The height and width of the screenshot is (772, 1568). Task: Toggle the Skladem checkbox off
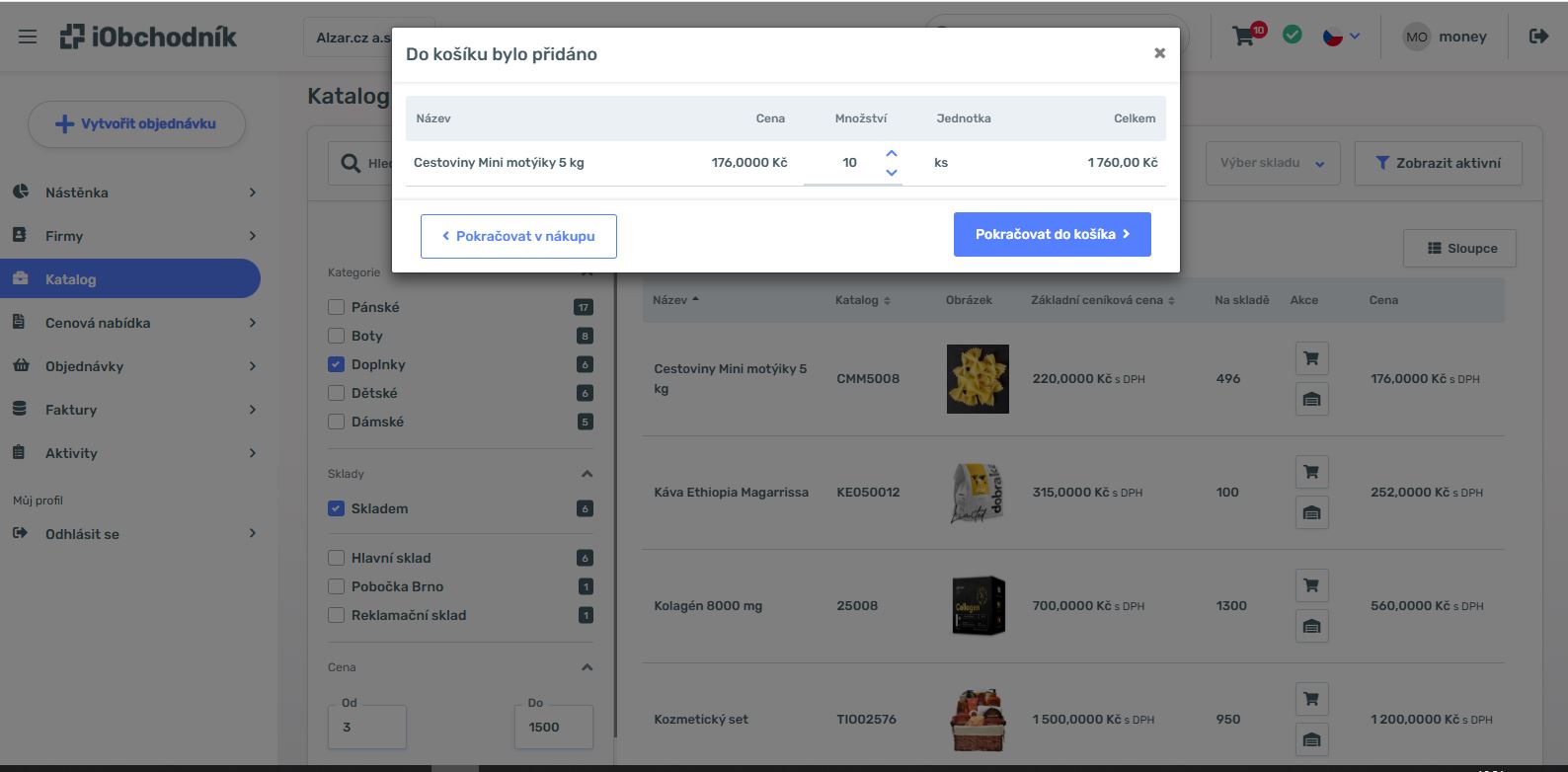[337, 508]
